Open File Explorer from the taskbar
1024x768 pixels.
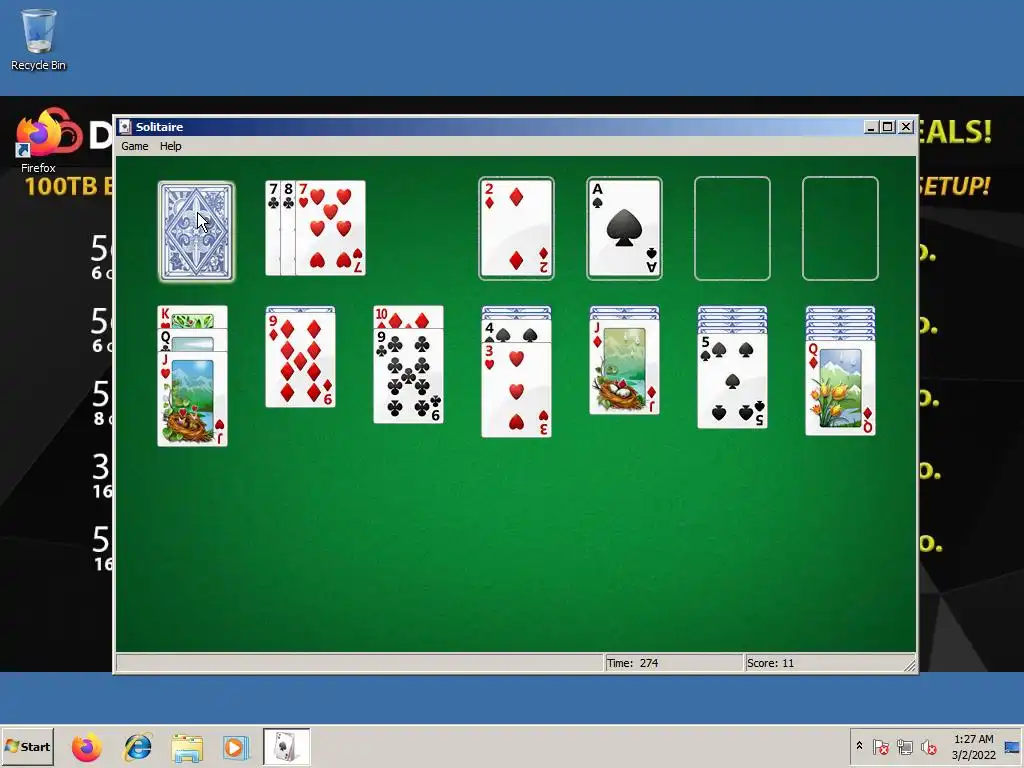click(x=187, y=747)
